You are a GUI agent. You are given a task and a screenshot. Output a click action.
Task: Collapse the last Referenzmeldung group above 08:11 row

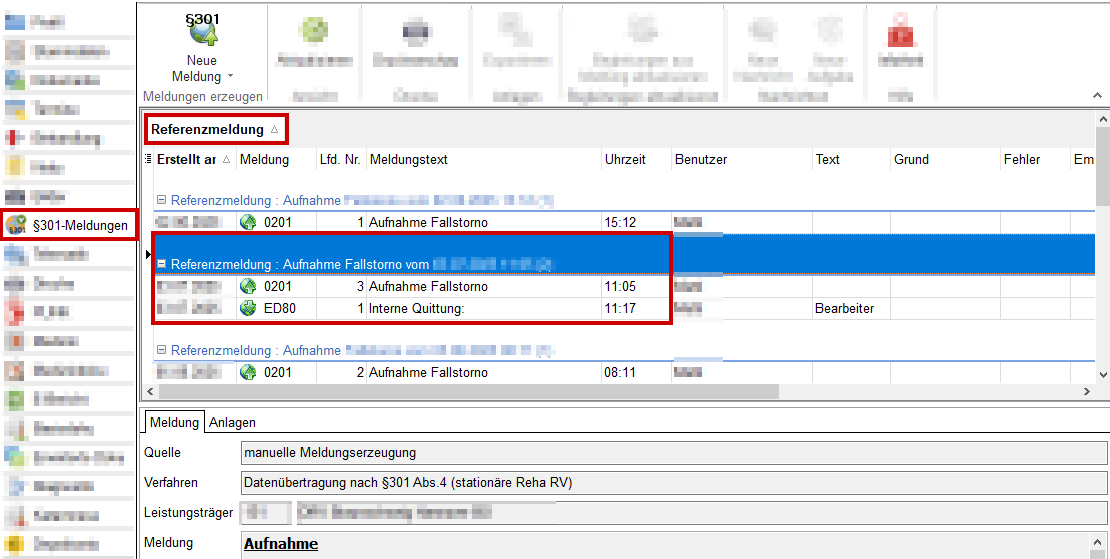point(162,351)
